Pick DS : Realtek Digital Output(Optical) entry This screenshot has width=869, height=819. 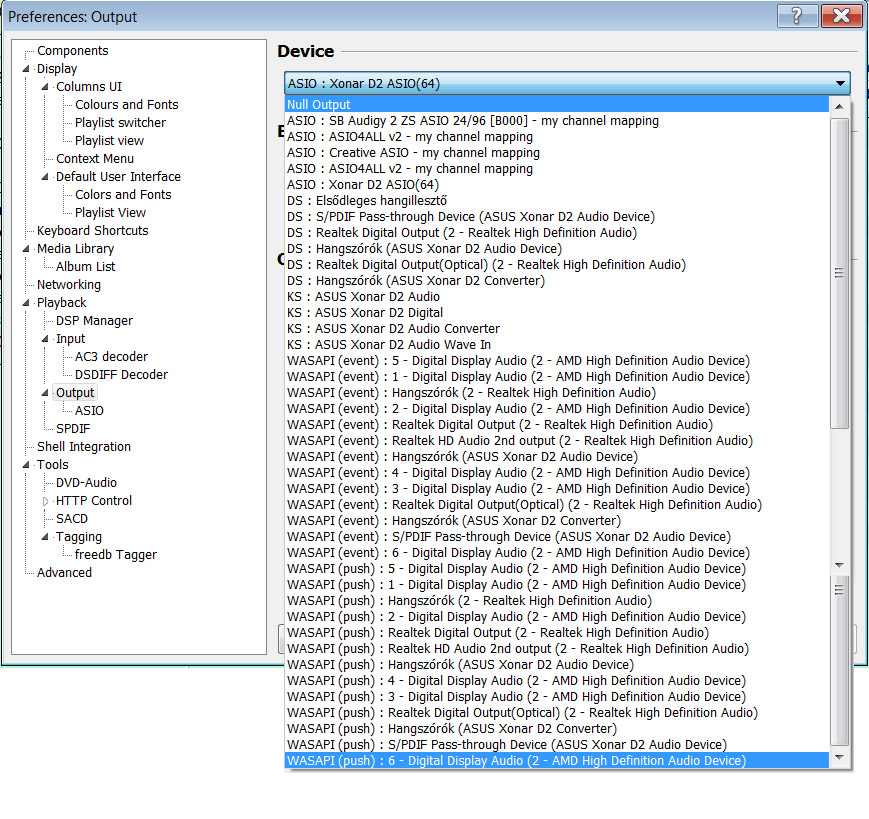(557, 264)
